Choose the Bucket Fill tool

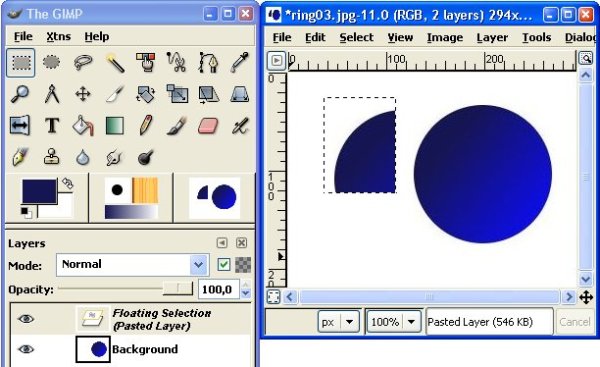pos(83,126)
